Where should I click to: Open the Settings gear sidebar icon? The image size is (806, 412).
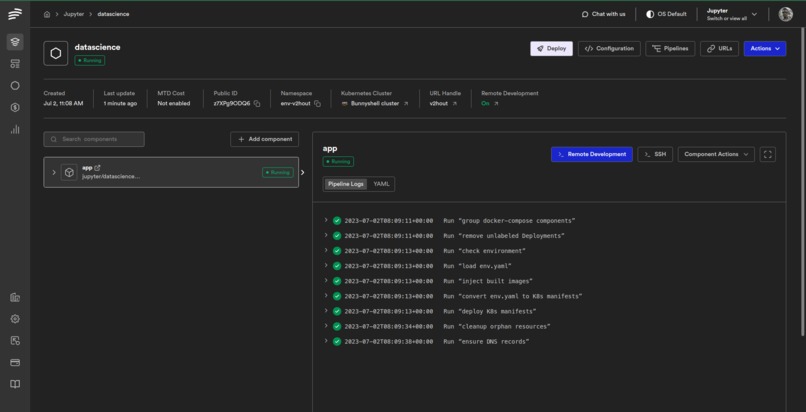(15, 319)
